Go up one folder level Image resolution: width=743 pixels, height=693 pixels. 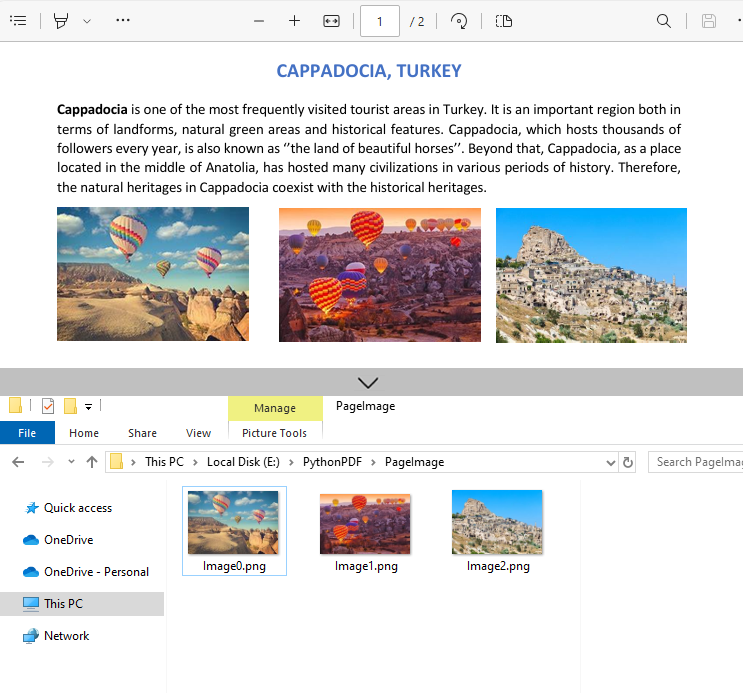(x=92, y=462)
